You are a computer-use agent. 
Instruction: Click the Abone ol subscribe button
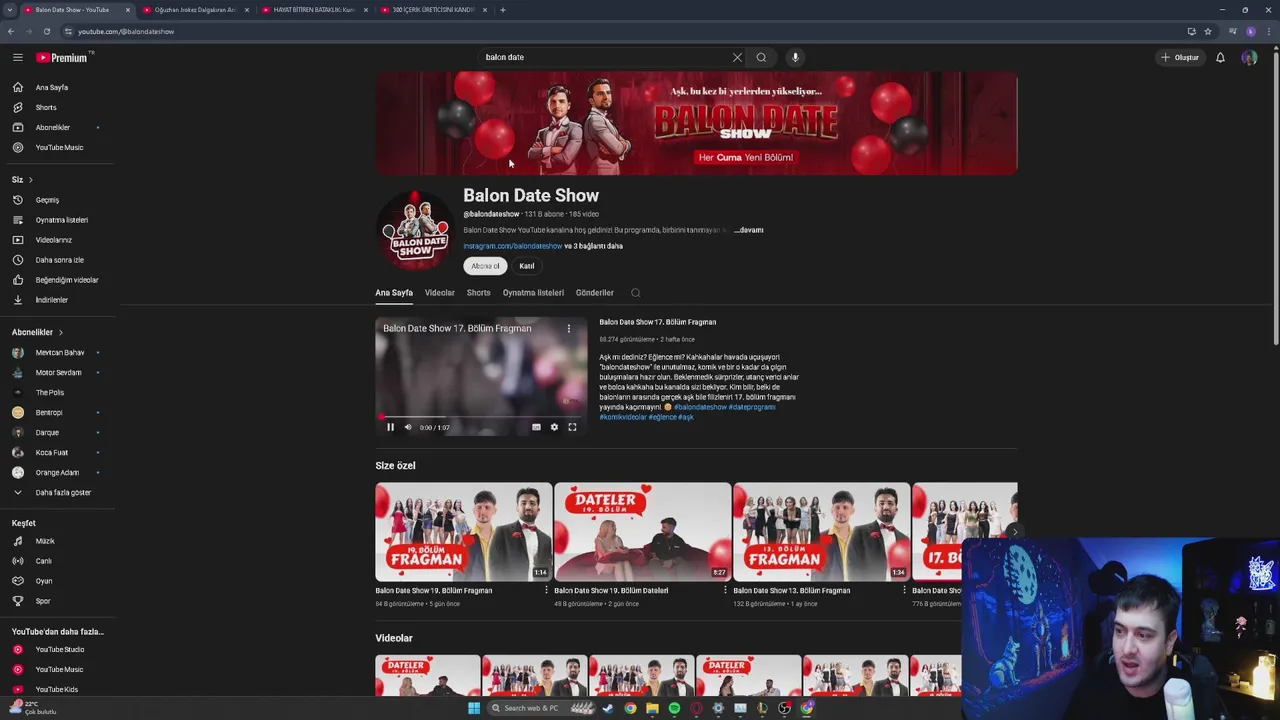pyautogui.click(x=485, y=266)
